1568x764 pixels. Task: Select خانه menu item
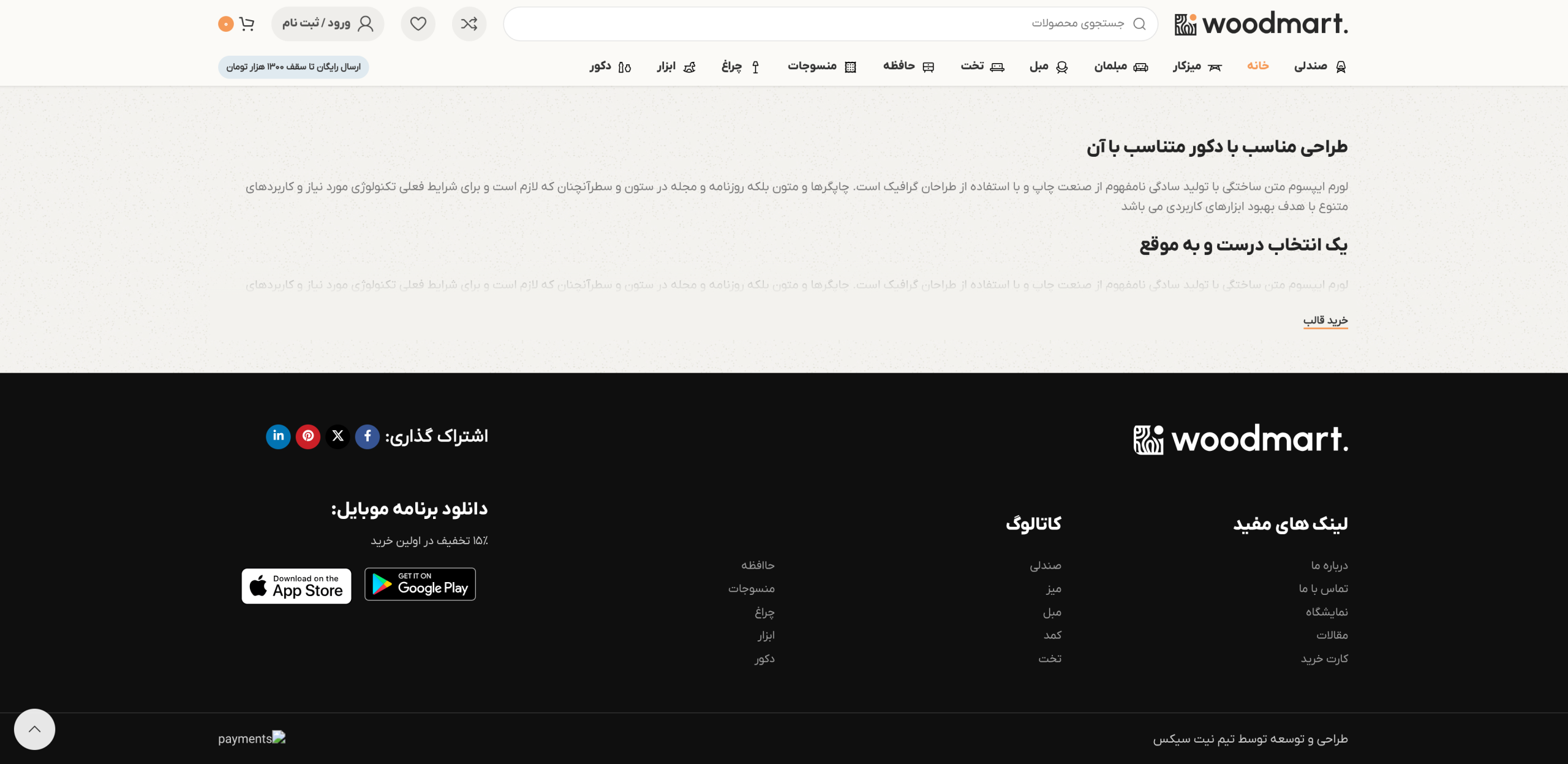pyautogui.click(x=1257, y=66)
